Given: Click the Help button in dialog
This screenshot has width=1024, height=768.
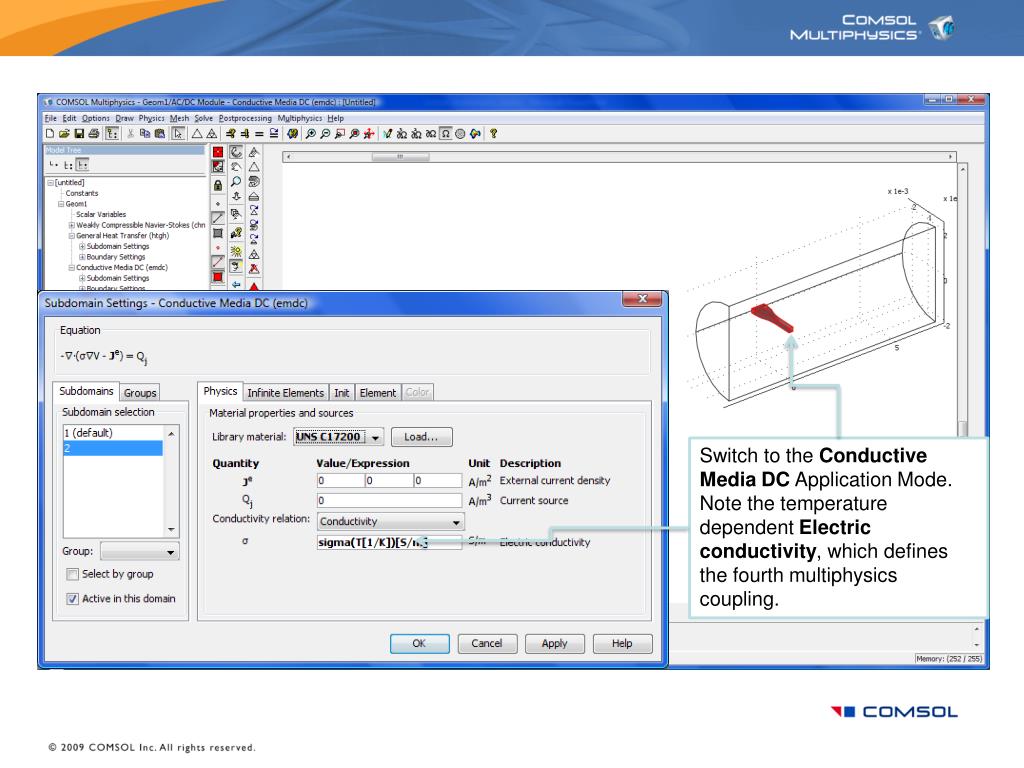Looking at the screenshot, I should 622,643.
